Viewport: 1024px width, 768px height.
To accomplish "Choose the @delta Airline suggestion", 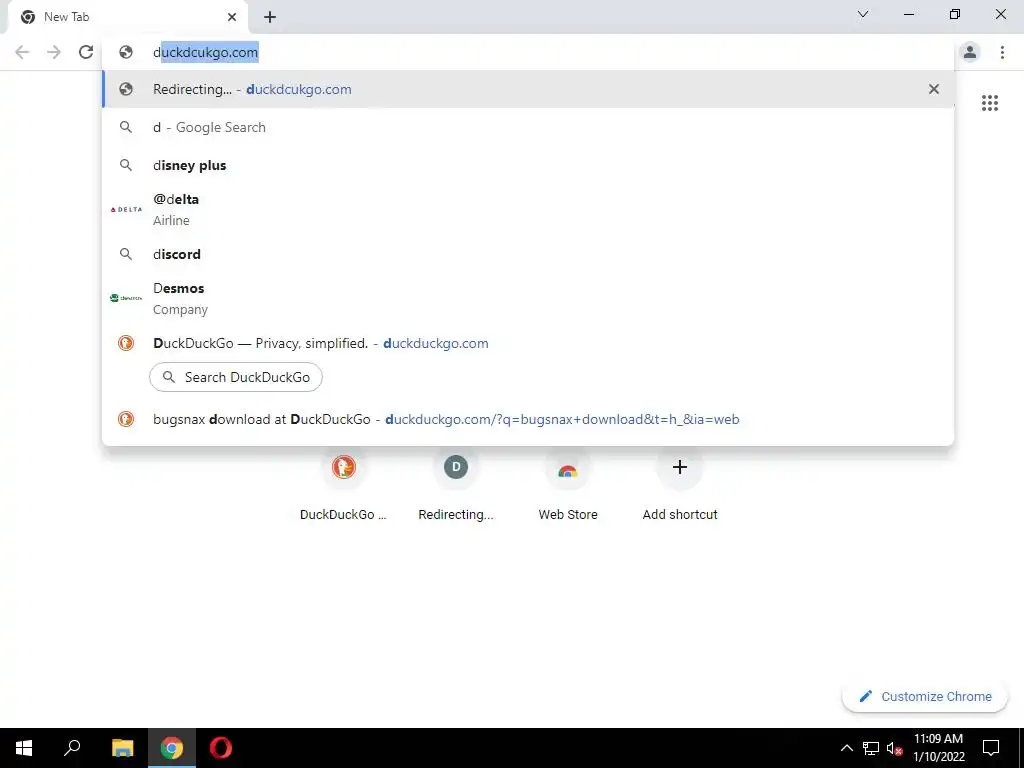I will coord(528,210).
